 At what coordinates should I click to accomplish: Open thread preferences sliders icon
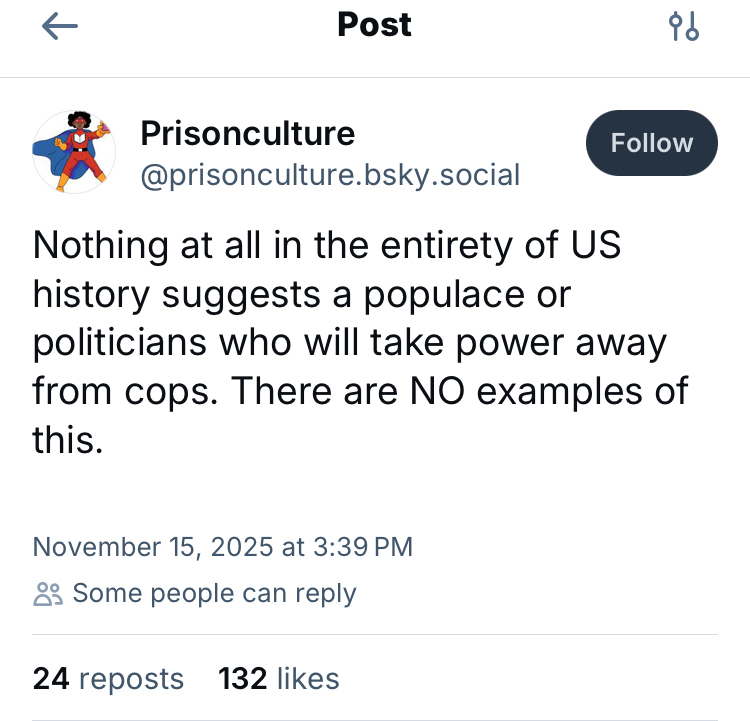click(x=684, y=27)
